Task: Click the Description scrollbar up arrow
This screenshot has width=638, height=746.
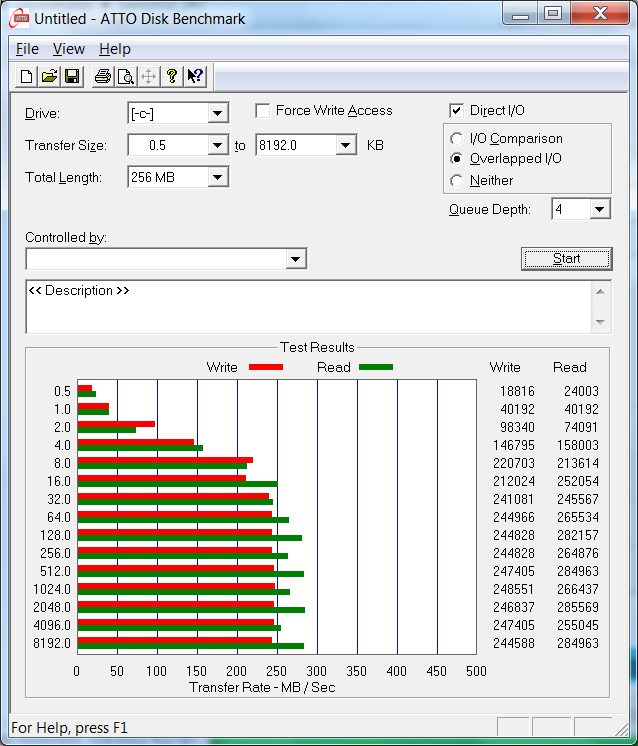Action: coord(600,292)
